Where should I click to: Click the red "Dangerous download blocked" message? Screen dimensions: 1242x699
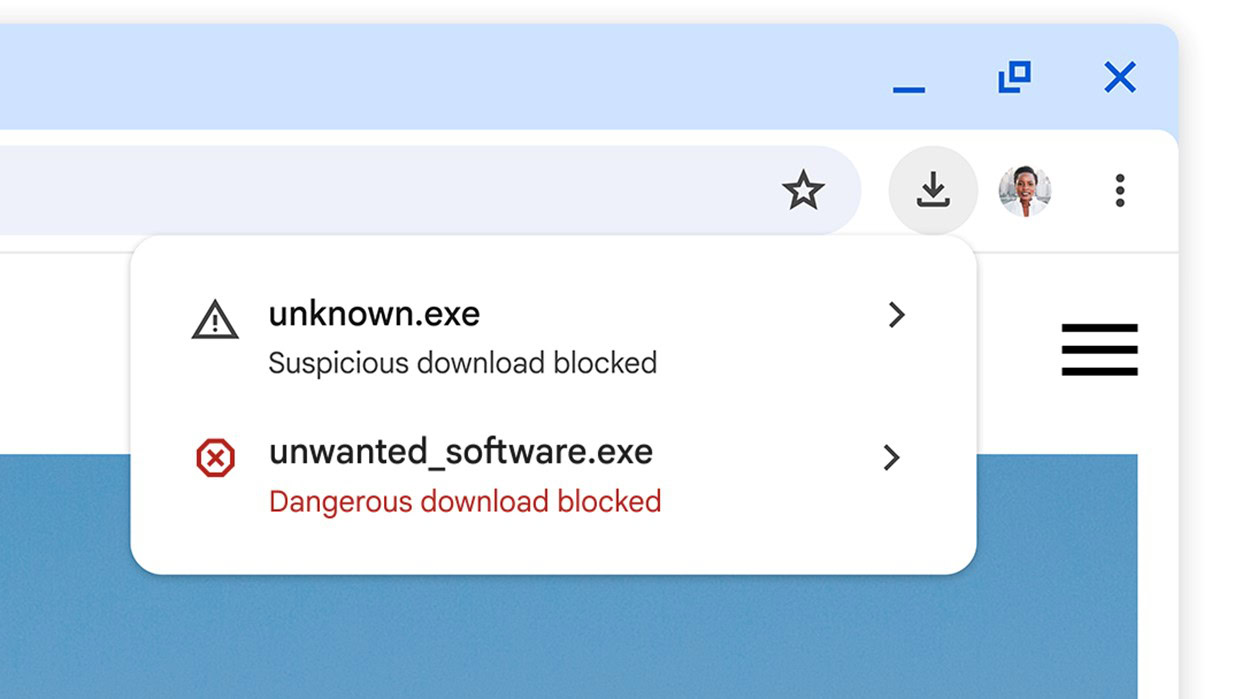pos(465,501)
